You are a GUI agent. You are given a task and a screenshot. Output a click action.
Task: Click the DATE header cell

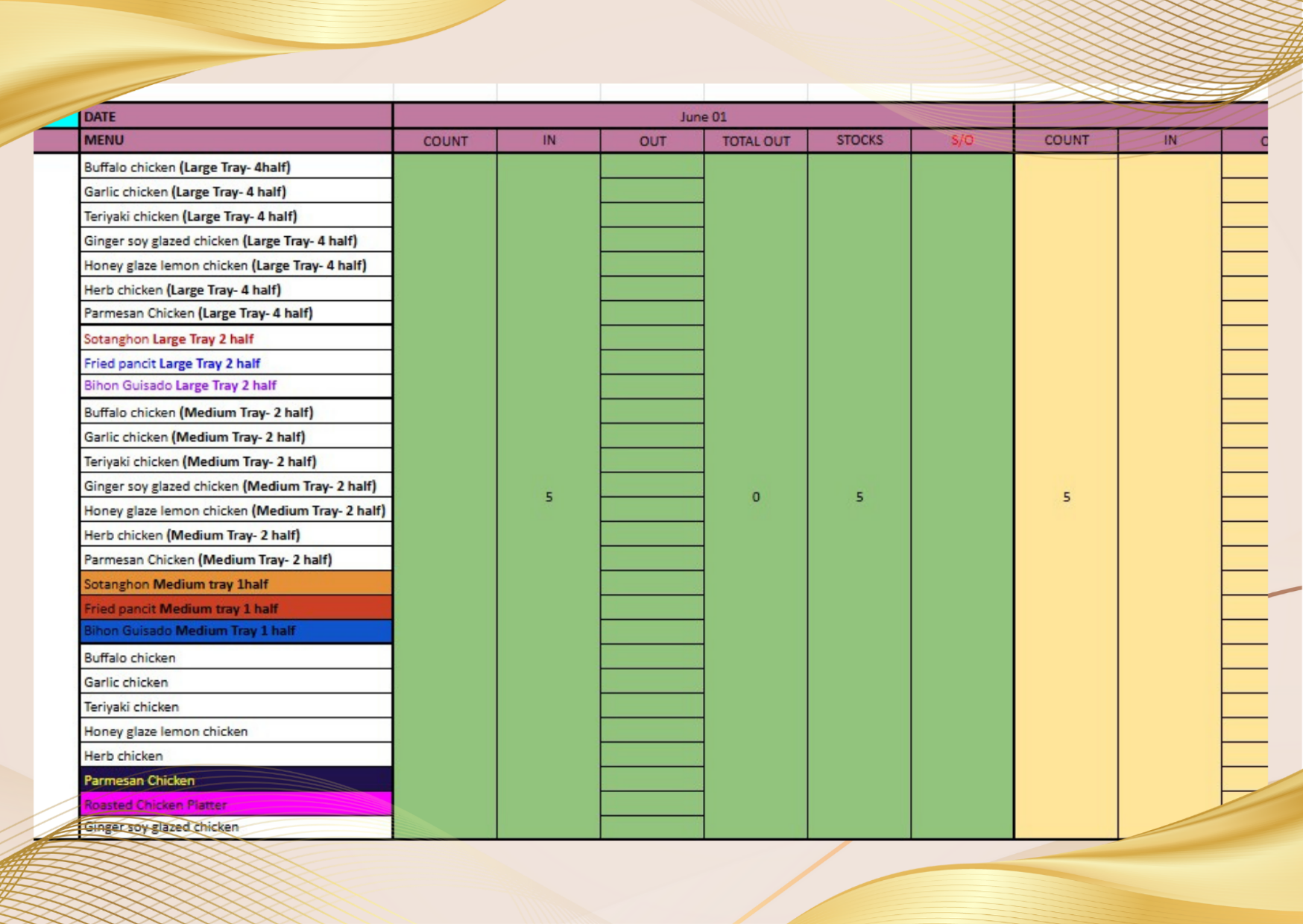(235, 117)
